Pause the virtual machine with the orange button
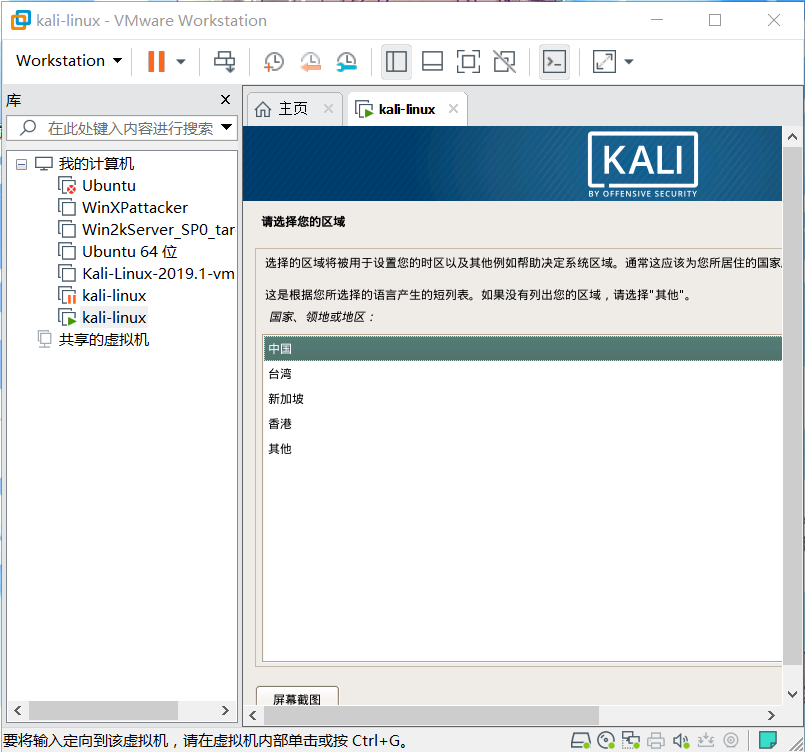 point(156,62)
